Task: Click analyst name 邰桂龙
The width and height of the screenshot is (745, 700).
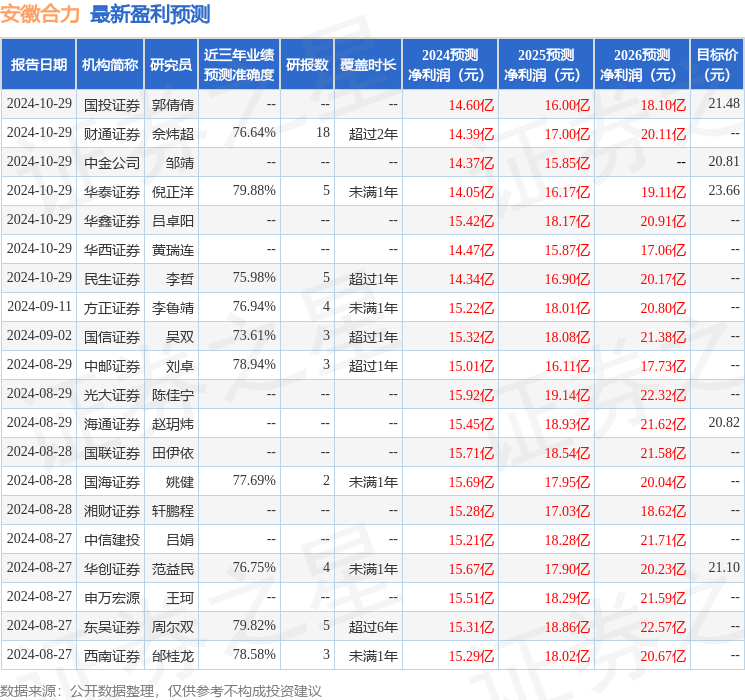Action: [x=173, y=656]
